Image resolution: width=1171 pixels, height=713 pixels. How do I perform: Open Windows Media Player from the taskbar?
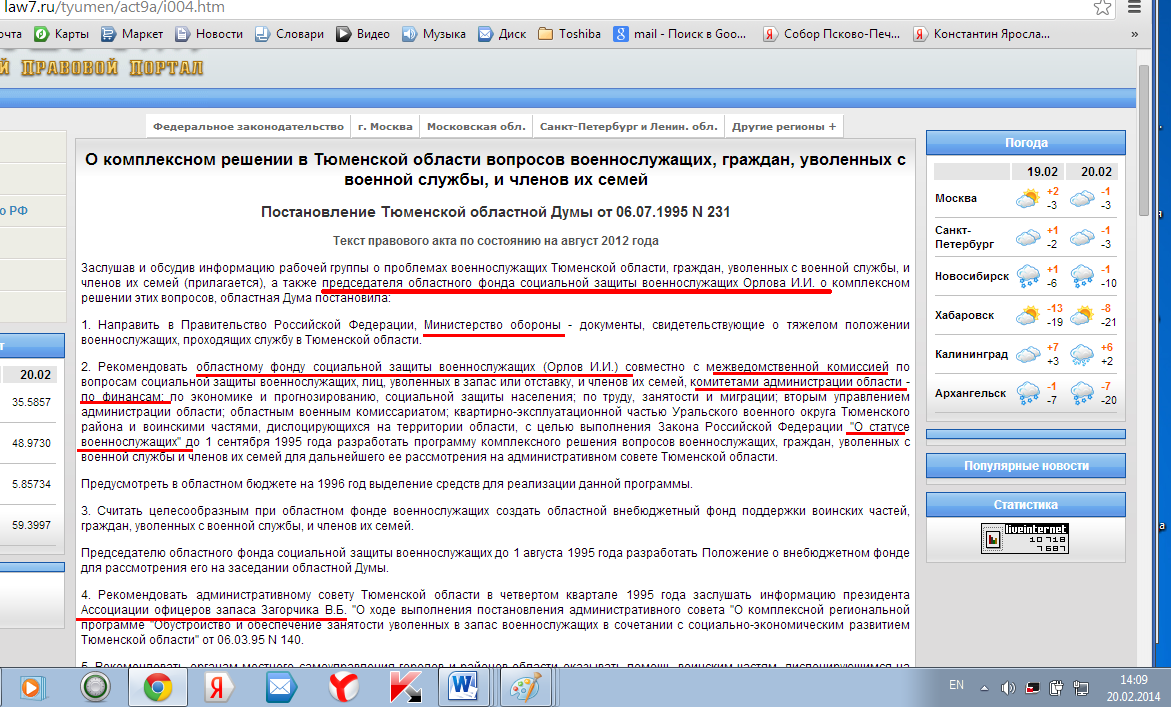[31, 687]
